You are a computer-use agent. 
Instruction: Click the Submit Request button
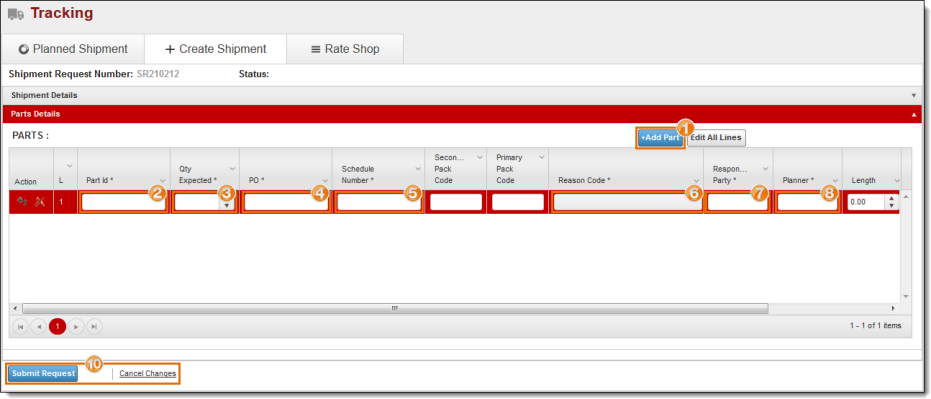[43, 373]
